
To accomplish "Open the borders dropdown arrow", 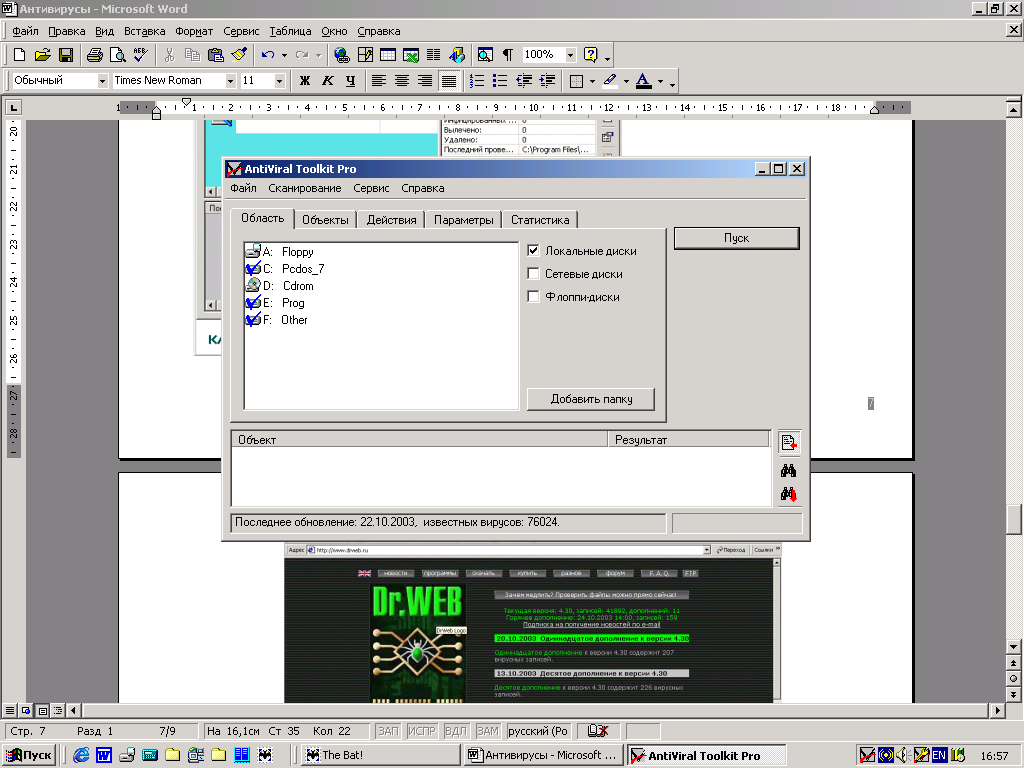I will 592,81.
